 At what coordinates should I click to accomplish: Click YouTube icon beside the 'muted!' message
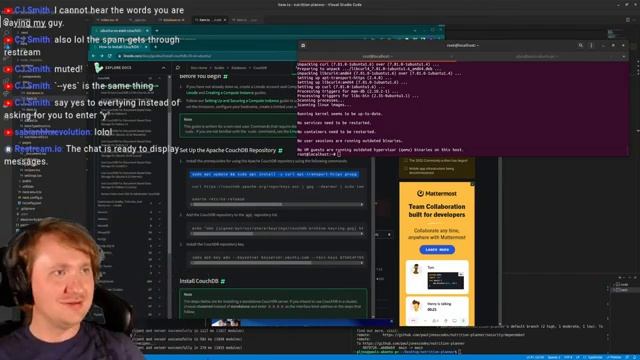pyautogui.click(x=8, y=69)
